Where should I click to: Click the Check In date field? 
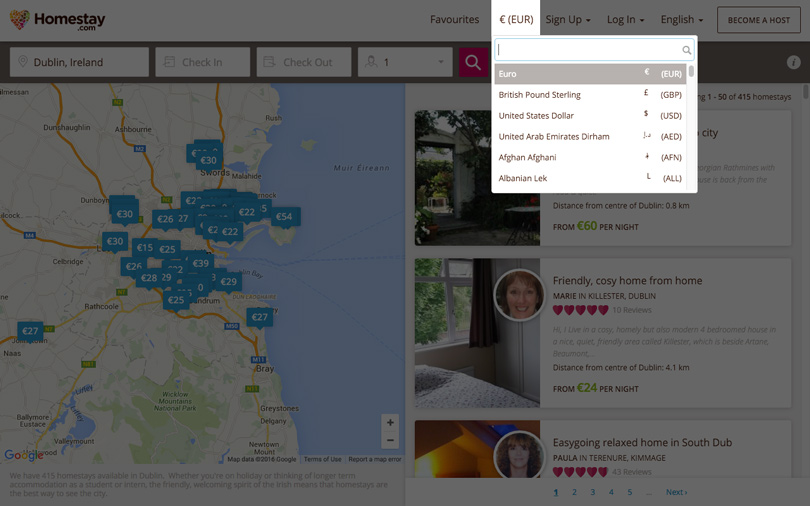point(203,62)
